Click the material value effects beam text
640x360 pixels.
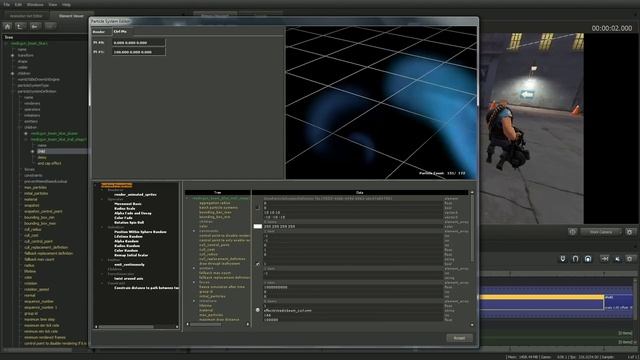pyautogui.click(x=287, y=310)
